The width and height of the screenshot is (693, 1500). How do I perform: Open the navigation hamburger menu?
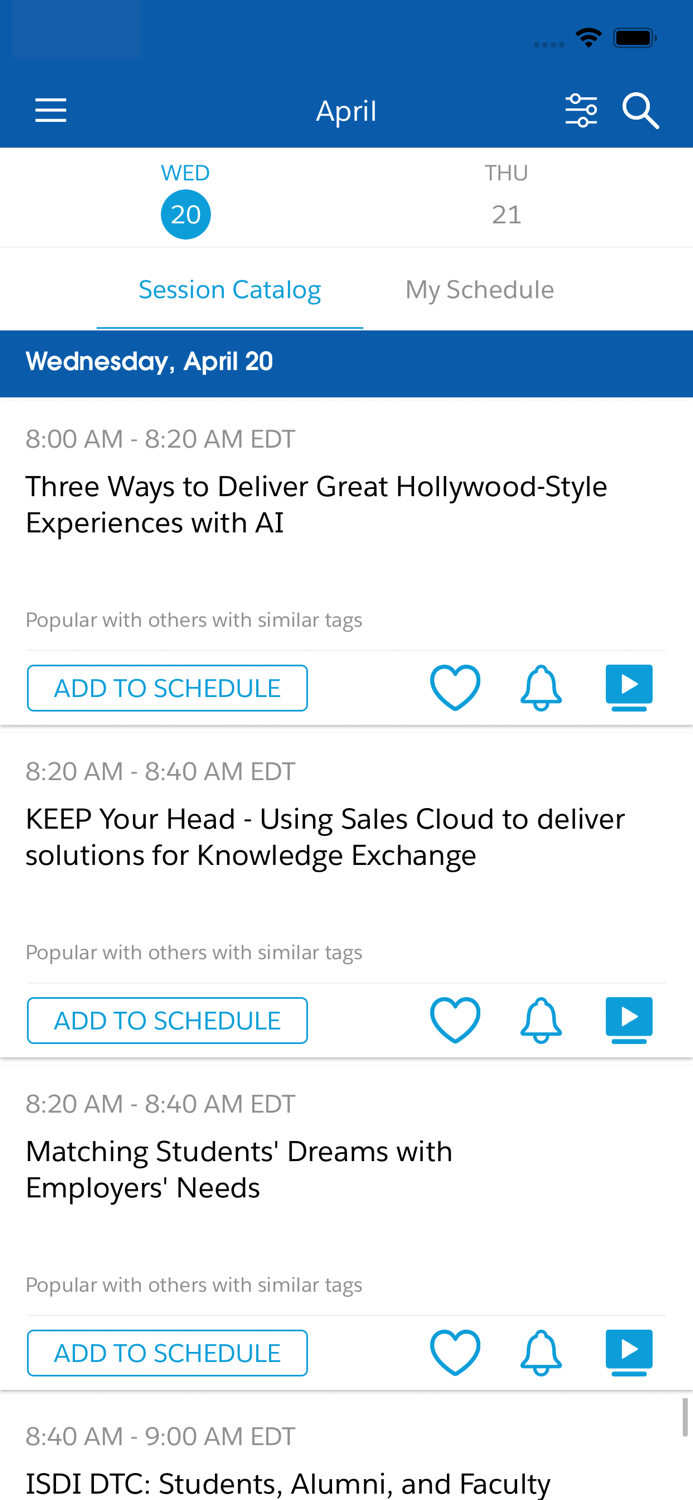pos(48,110)
